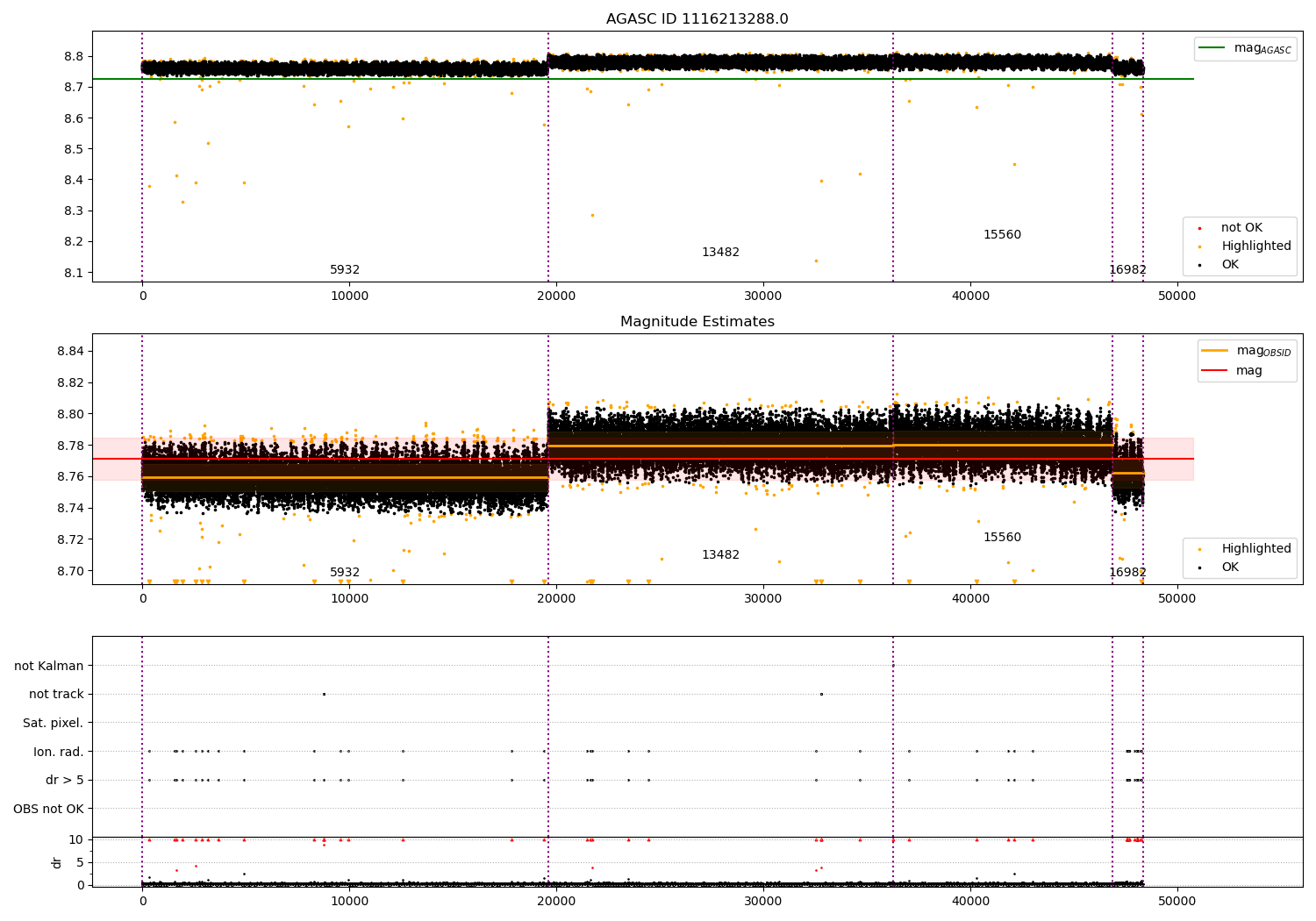The image size is (1316, 921).
Task: Click the 8.2 y-axis tick label
Action: (x=75, y=242)
